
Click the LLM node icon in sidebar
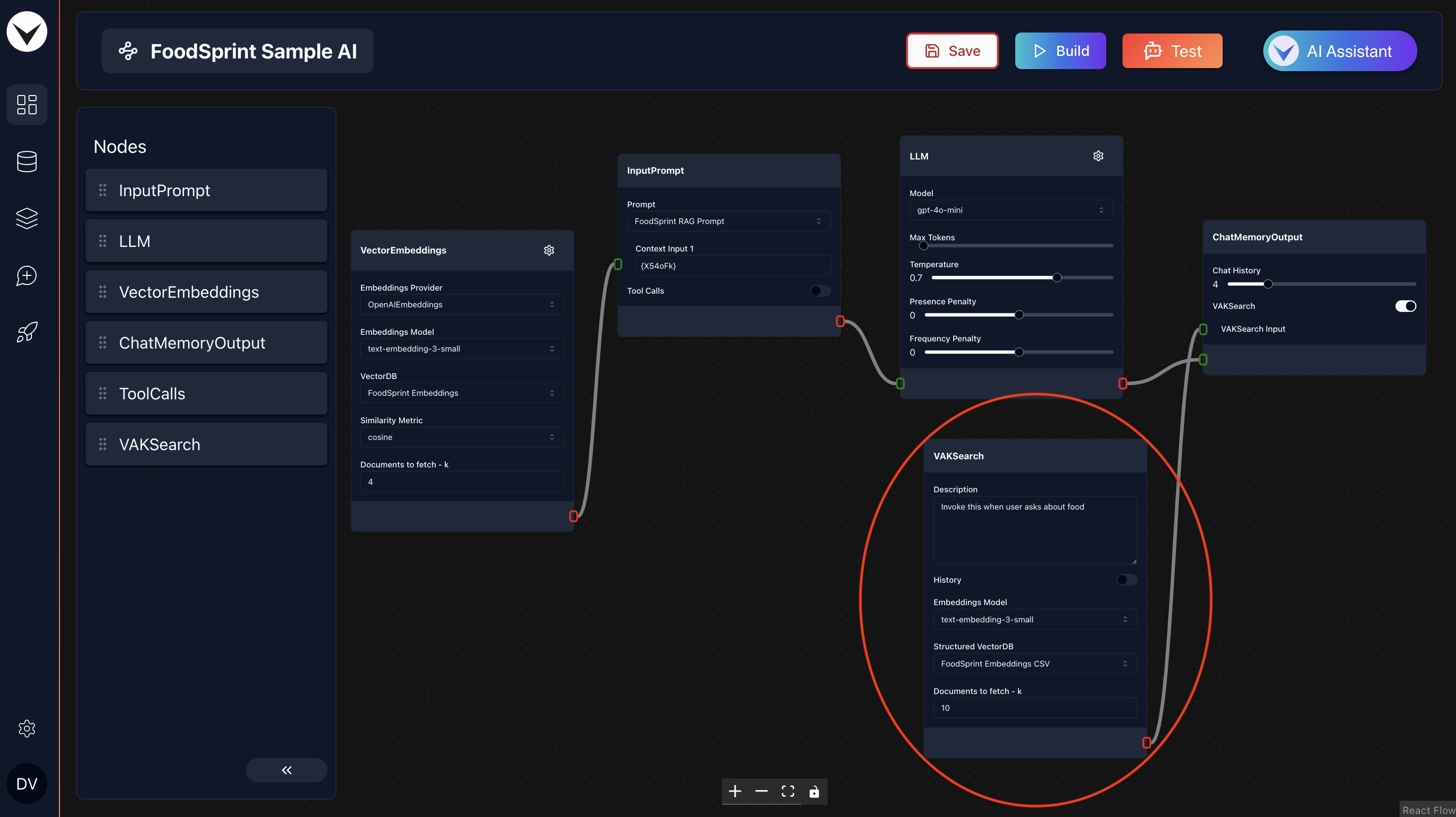click(x=103, y=241)
